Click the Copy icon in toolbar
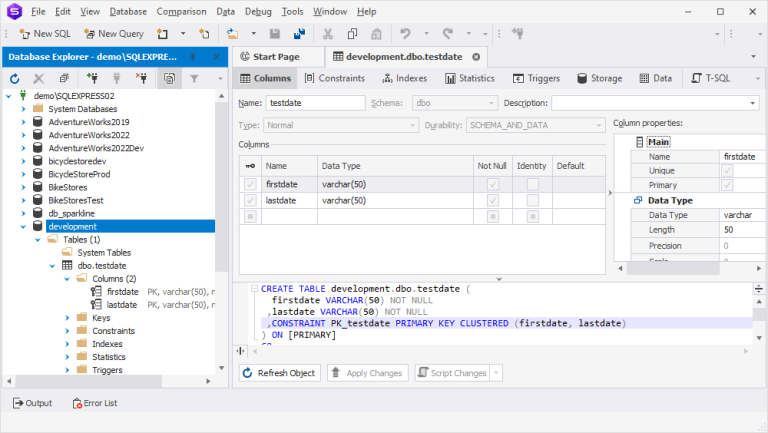768x433 pixels. (352, 34)
